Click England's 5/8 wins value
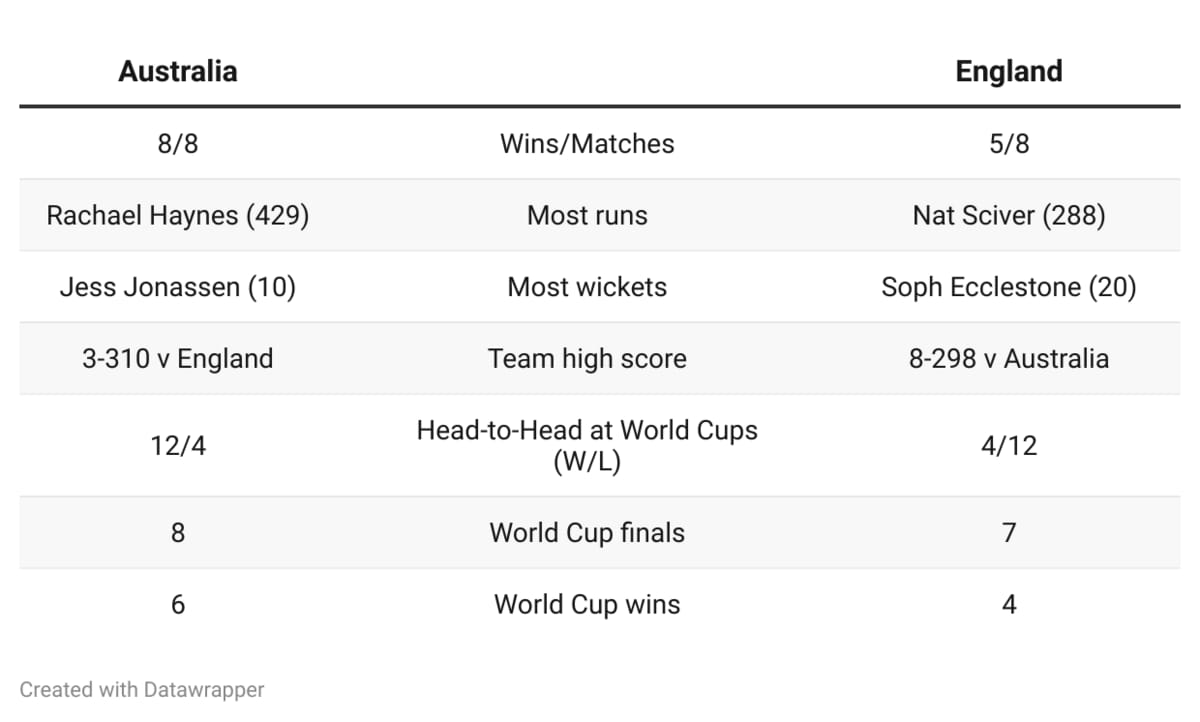Screen dimensions: 1200x722 [1009, 143]
